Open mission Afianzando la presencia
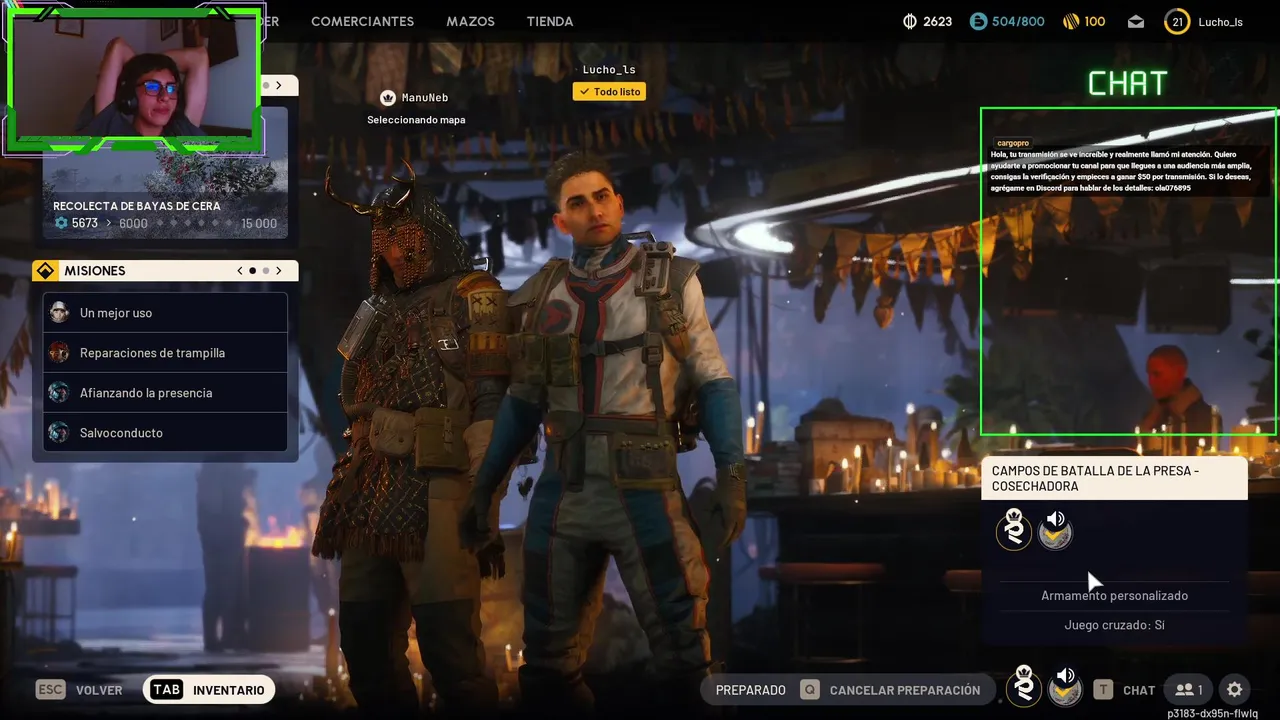1280x720 pixels. (165, 393)
